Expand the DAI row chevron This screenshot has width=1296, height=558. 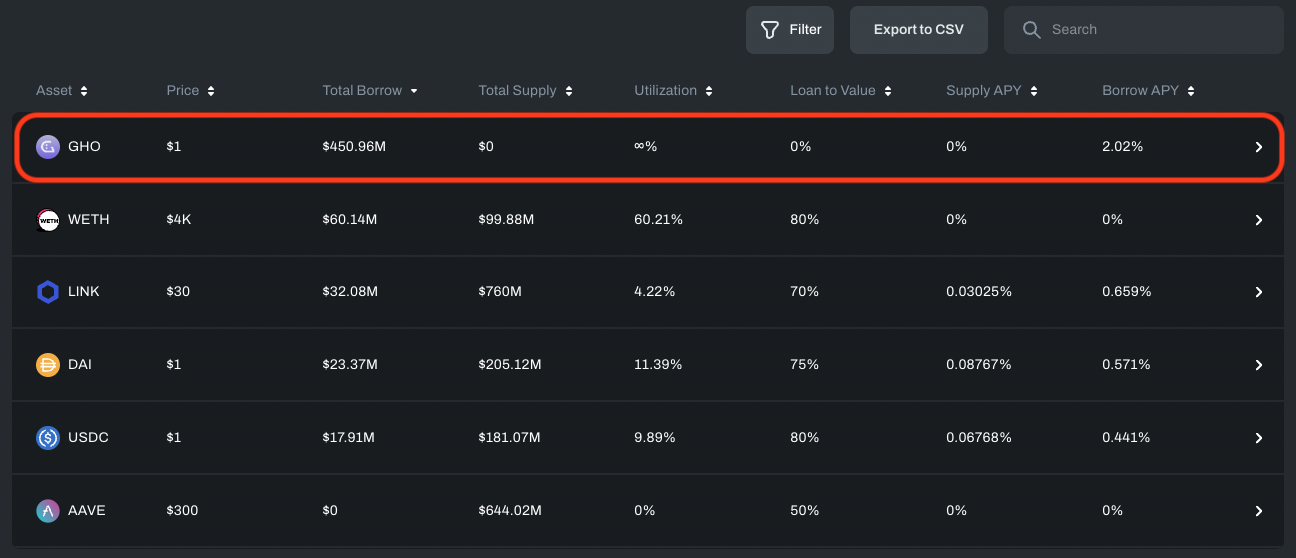tap(1259, 365)
